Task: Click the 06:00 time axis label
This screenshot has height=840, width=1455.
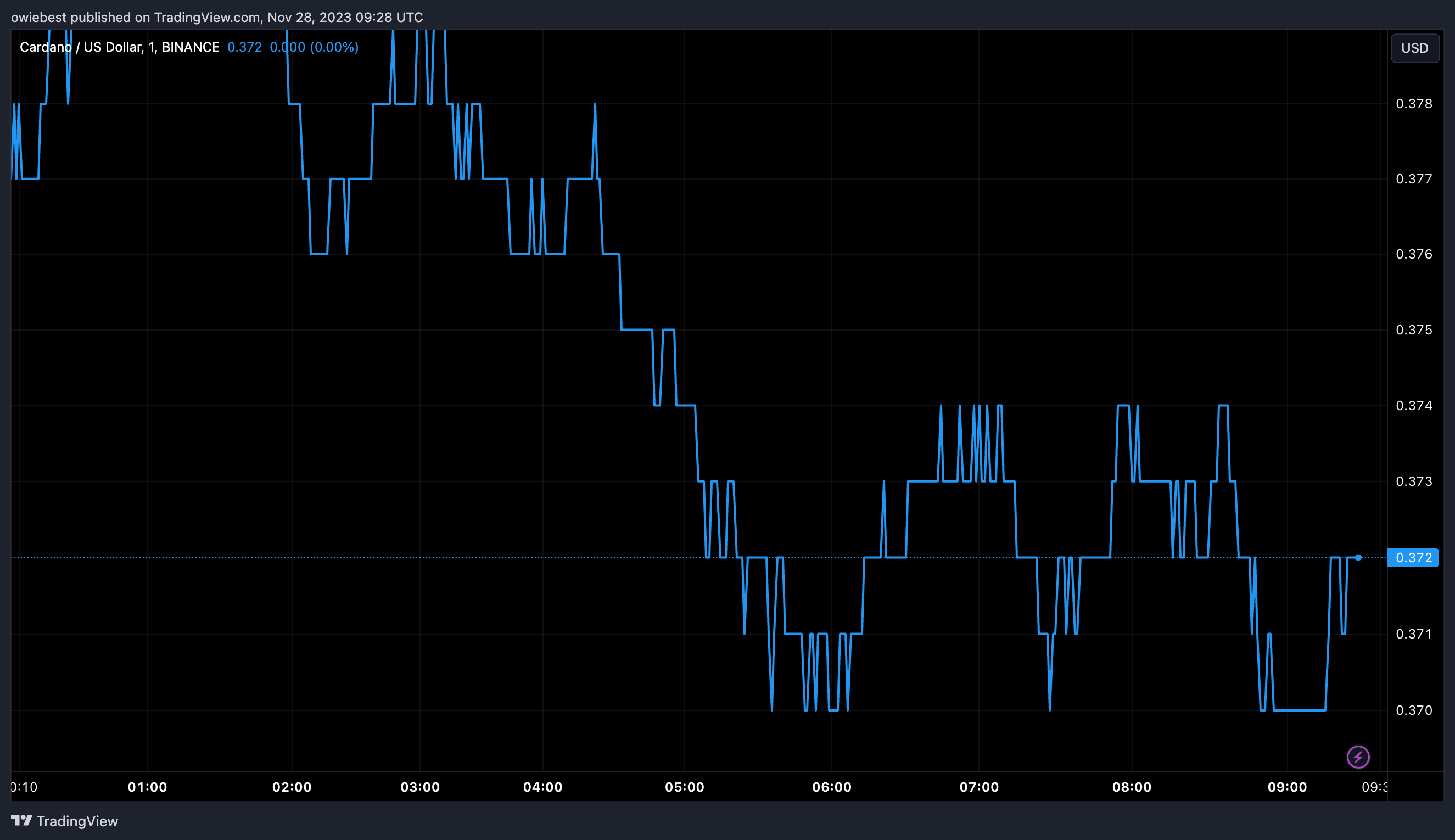Action: (831, 787)
